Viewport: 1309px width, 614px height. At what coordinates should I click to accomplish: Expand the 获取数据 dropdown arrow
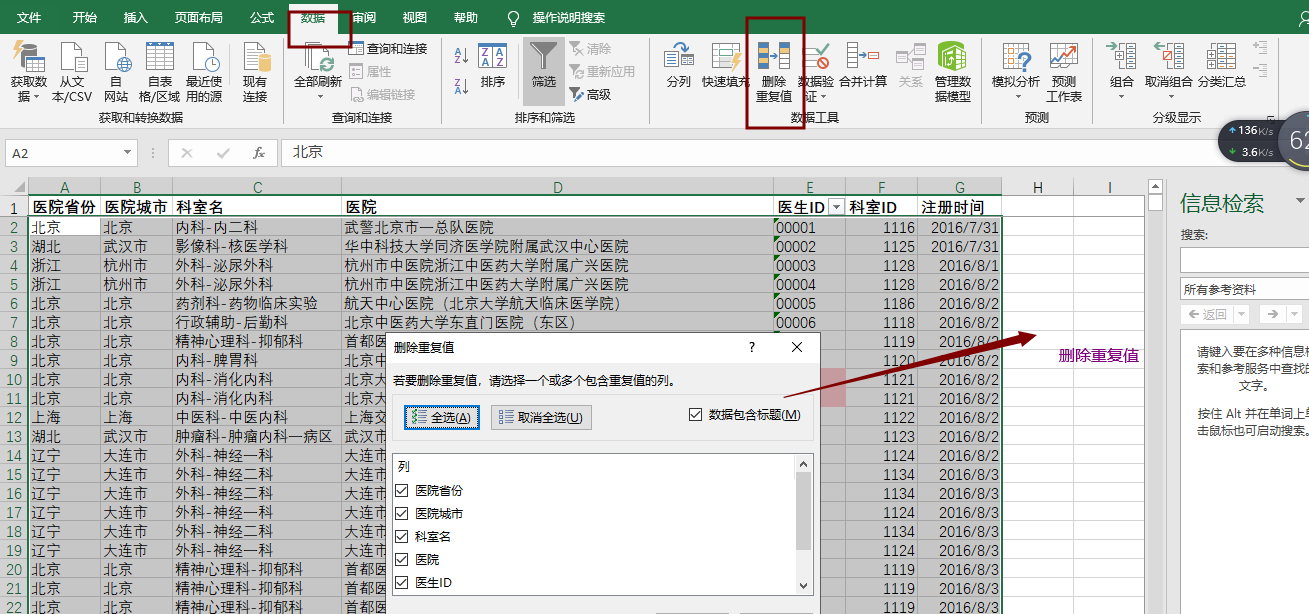(x=36, y=97)
